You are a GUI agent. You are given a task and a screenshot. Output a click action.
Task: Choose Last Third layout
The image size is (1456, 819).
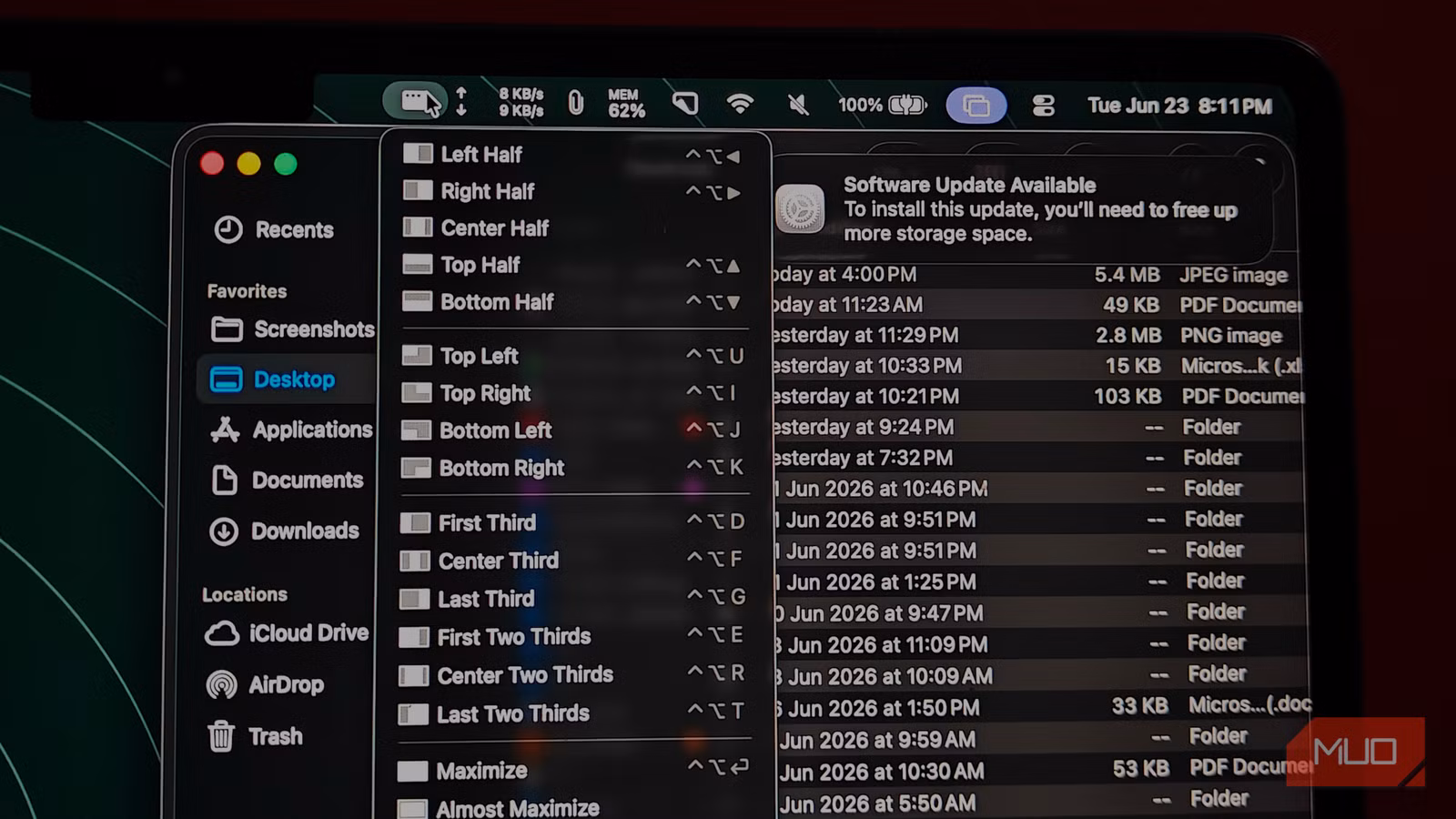575,599
